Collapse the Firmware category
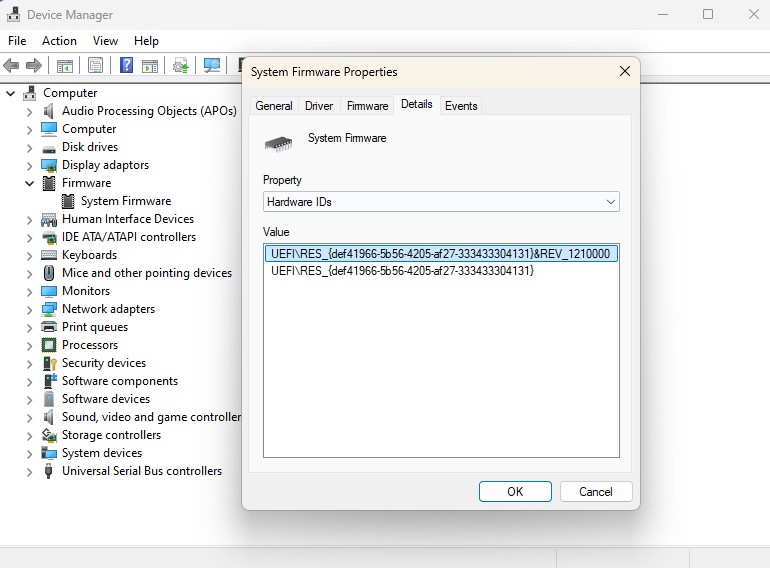 [29, 184]
